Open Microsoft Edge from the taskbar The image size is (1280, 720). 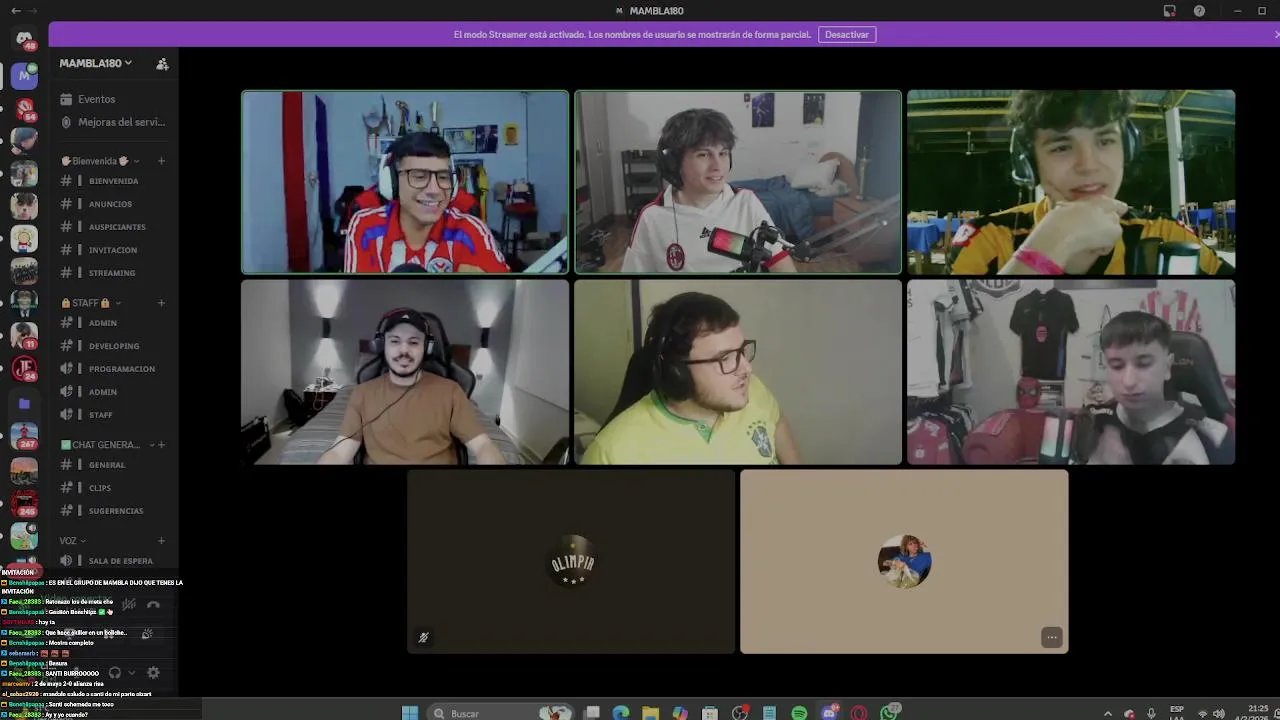click(621, 713)
